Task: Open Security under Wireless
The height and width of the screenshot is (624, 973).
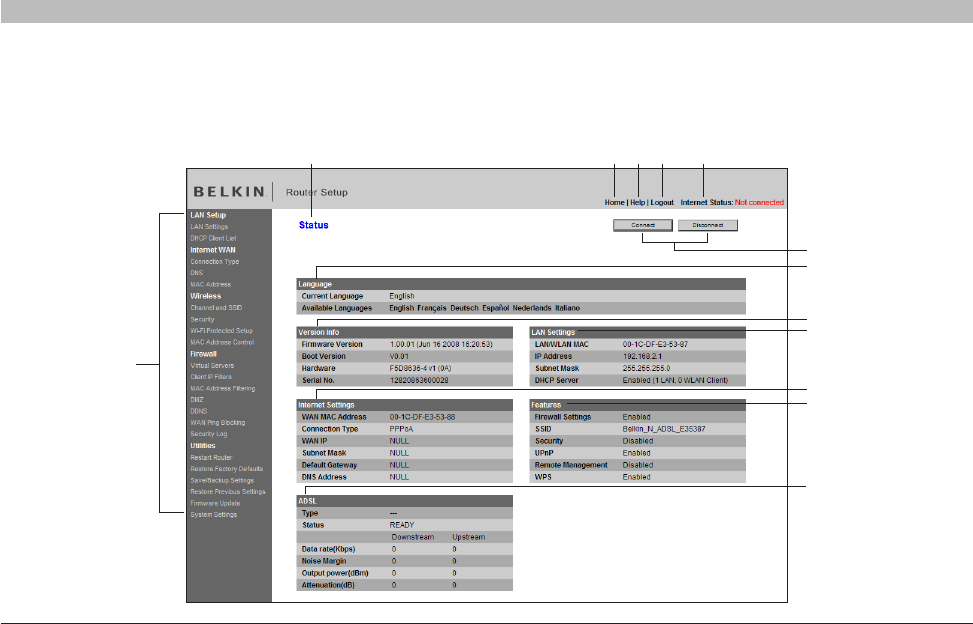Action: point(202,319)
